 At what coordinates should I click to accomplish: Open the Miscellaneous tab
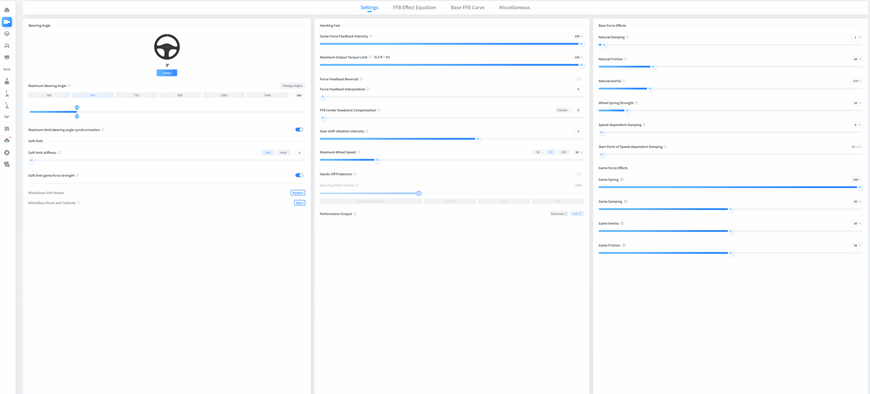click(514, 8)
